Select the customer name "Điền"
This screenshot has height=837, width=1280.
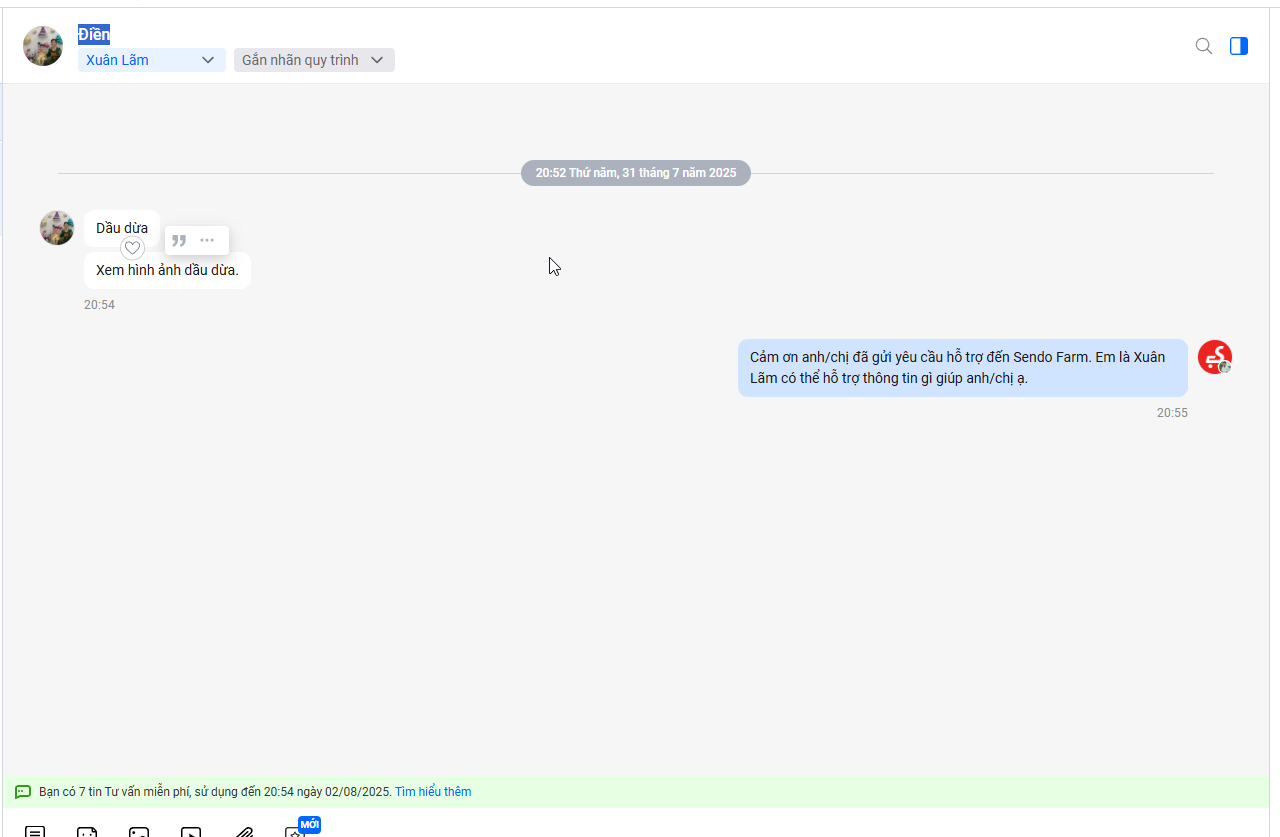94,34
